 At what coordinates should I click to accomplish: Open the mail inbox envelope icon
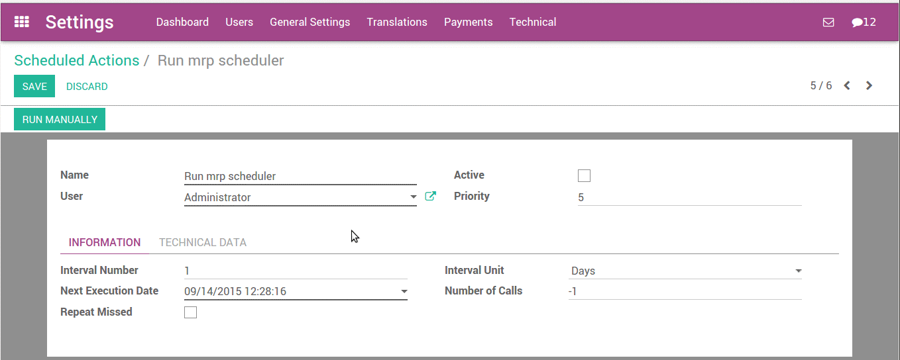[828, 22]
